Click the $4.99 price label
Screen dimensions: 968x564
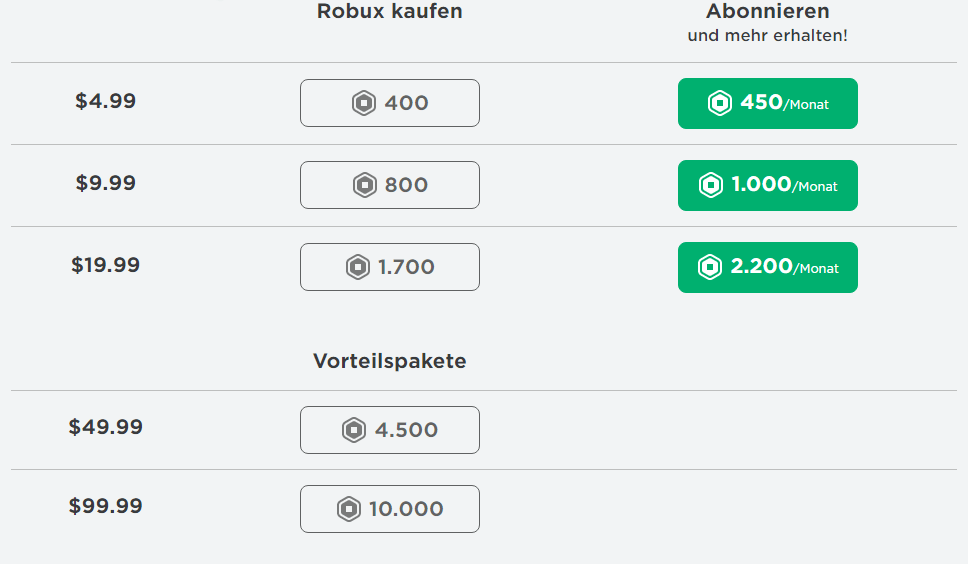(106, 101)
